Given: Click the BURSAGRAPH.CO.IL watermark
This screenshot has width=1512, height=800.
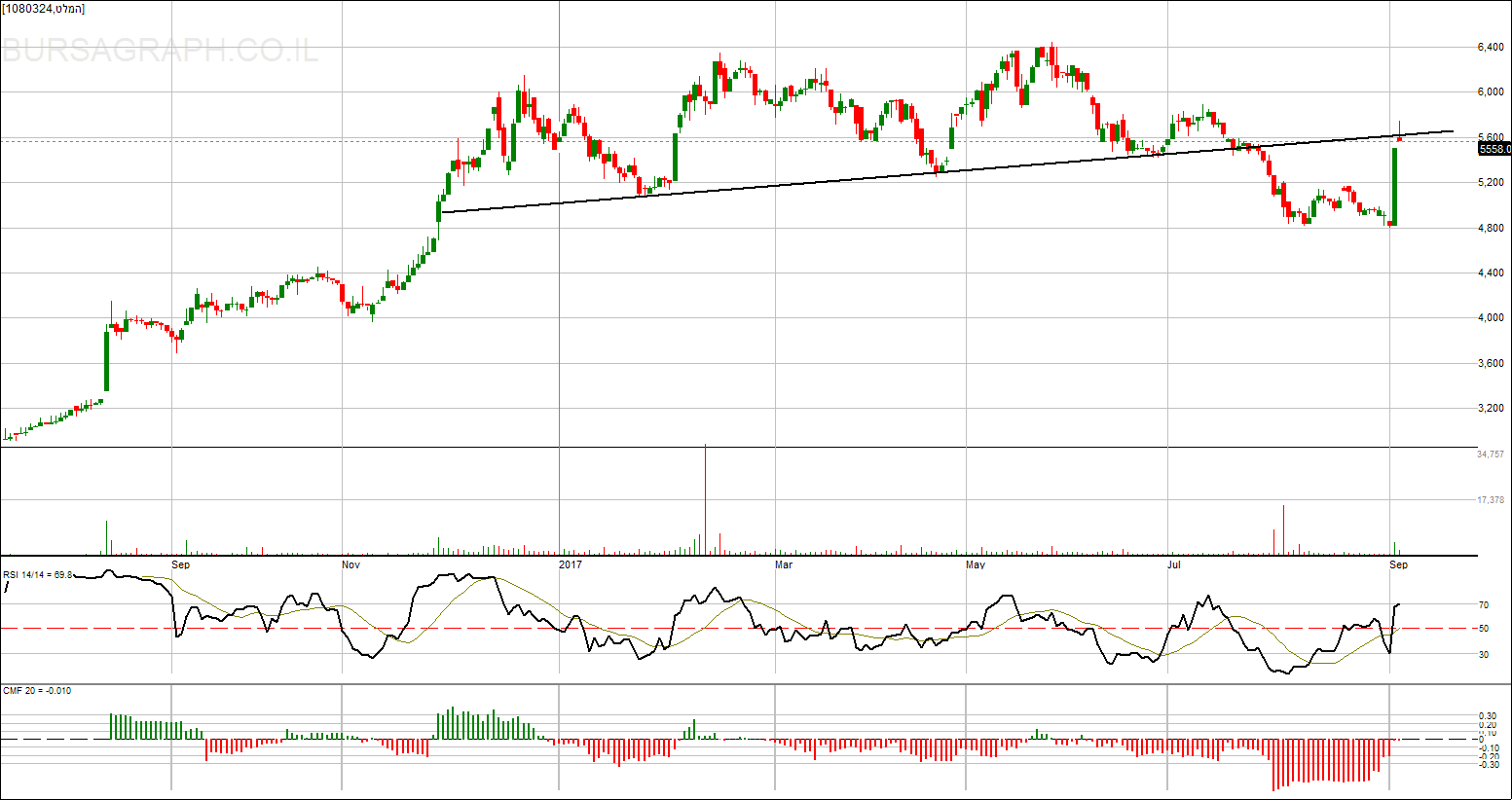Looking at the screenshot, I should pyautogui.click(x=161, y=51).
